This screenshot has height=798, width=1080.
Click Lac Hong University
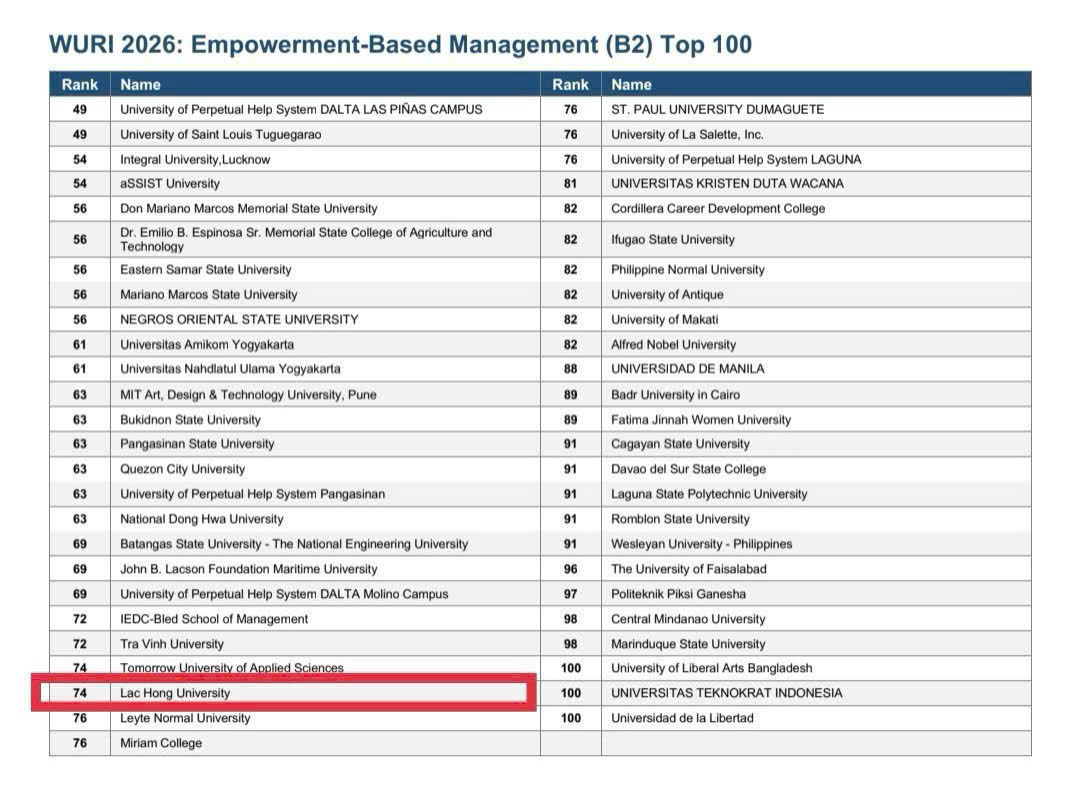tap(175, 693)
